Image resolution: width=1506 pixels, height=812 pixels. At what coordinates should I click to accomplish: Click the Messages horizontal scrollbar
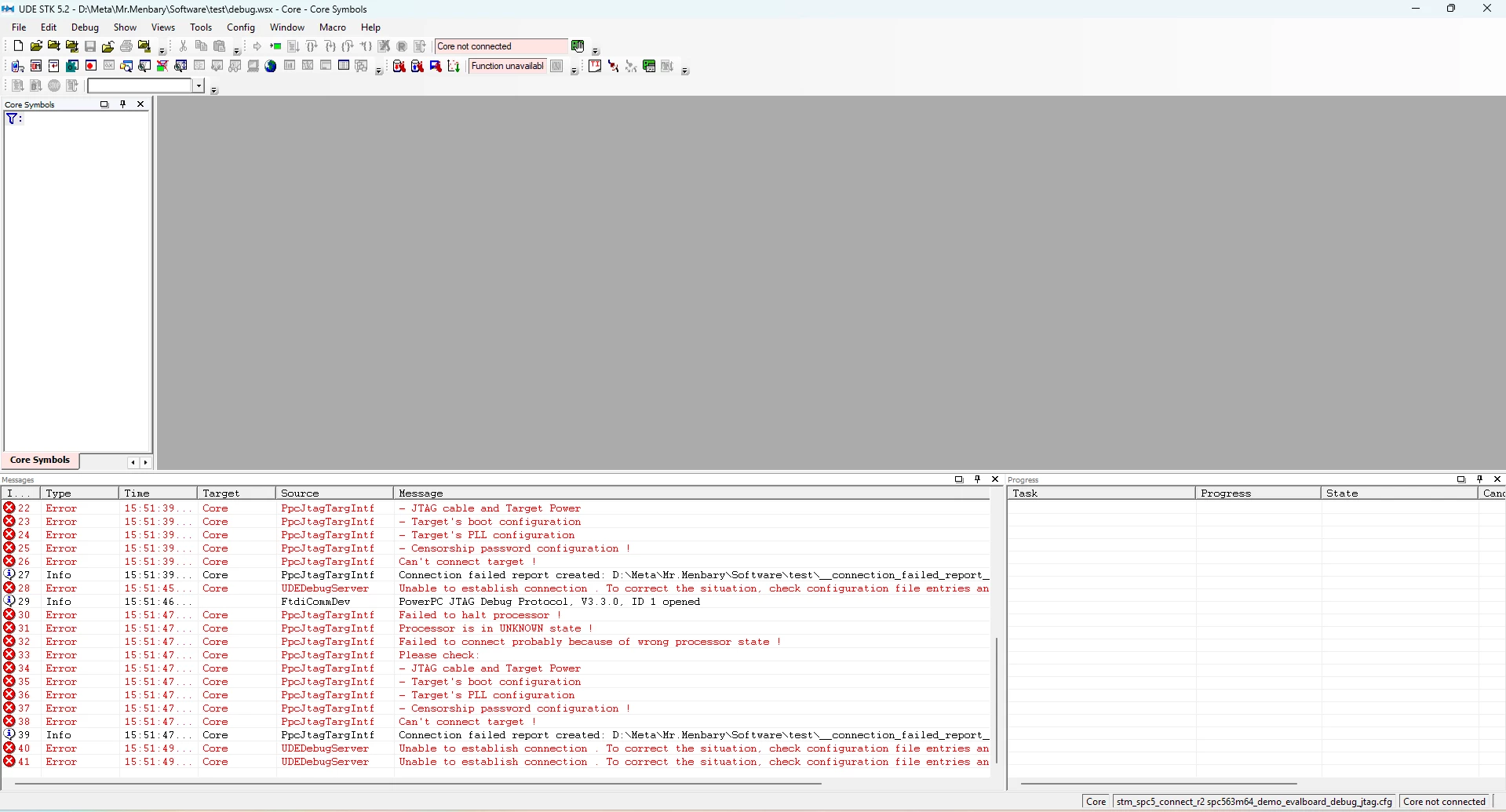coord(418,783)
